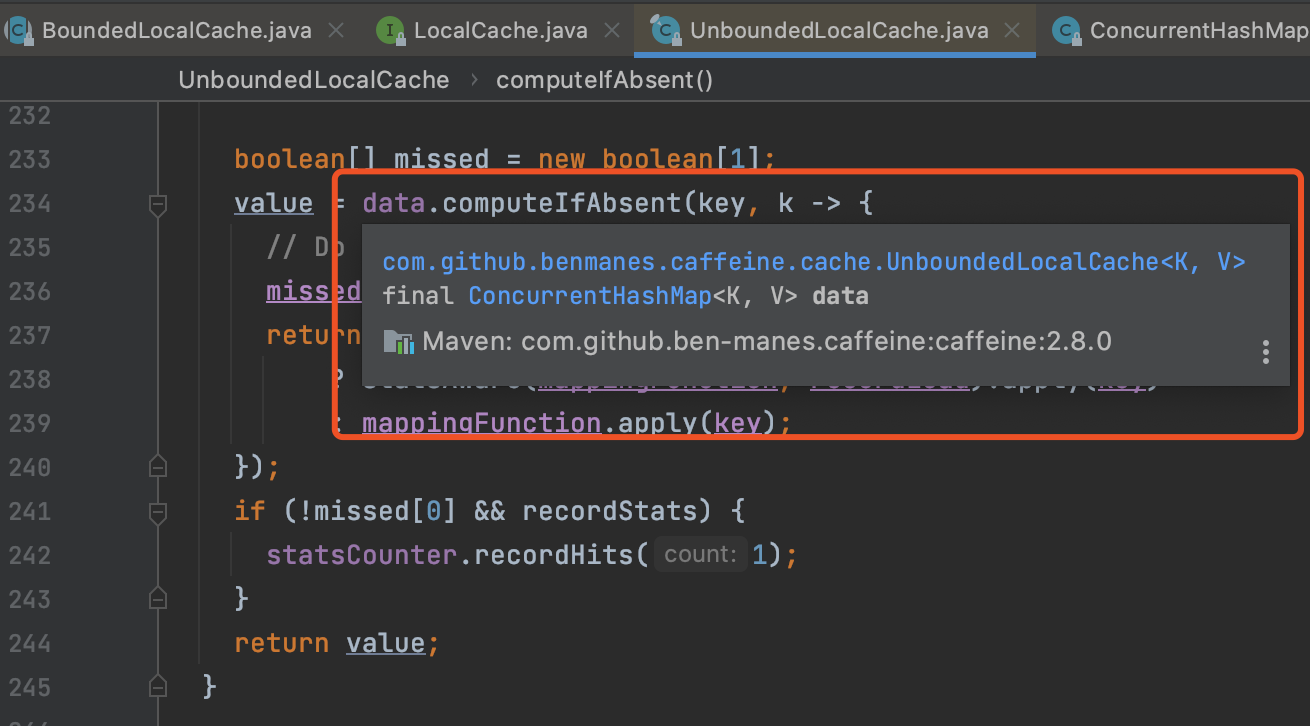Switch to LocalCache.java tab
This screenshot has height=726, width=1310.
[x=500, y=31]
